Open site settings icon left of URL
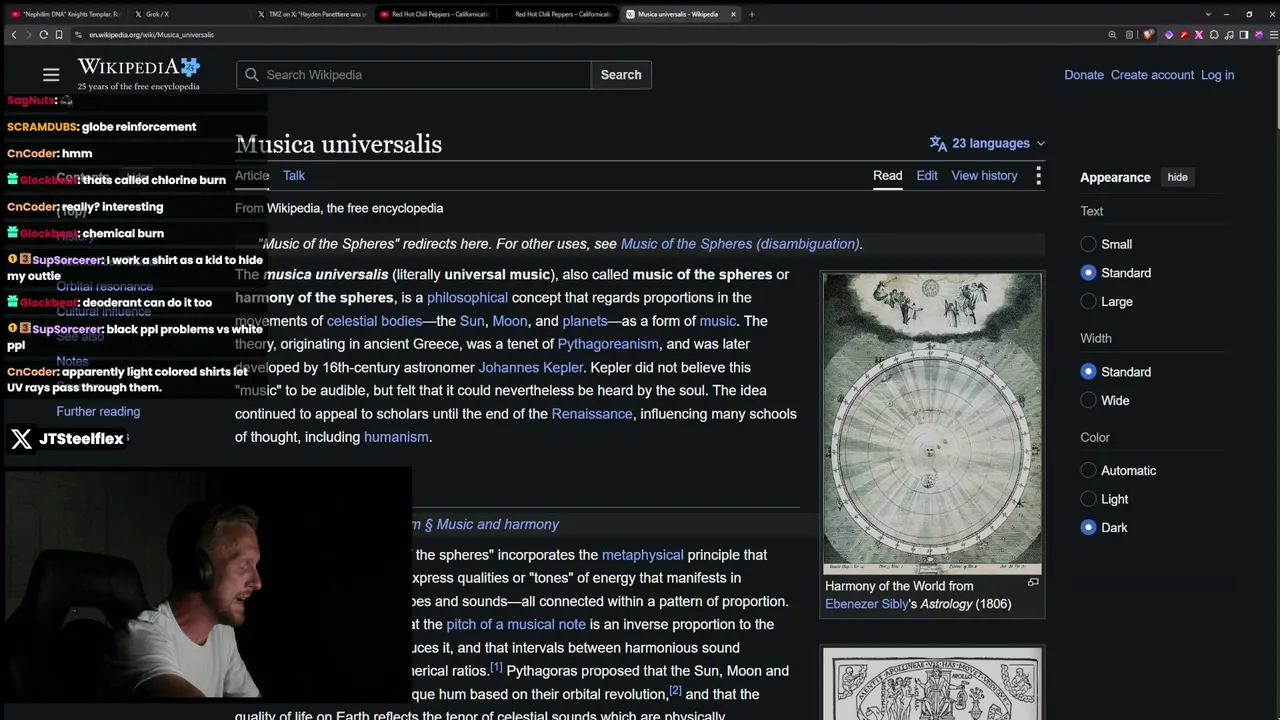This screenshot has height=720, width=1280. pyautogui.click(x=78, y=34)
